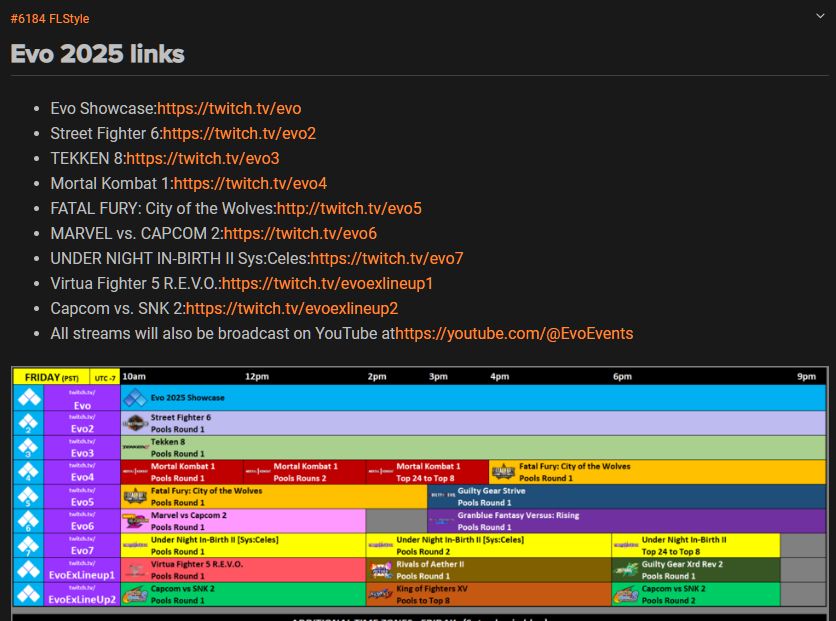Screen dimensions: 836x621
Task: Click the Mortal Kombat 1 'Pools Rouns 2' text
Action: click(x=300, y=478)
